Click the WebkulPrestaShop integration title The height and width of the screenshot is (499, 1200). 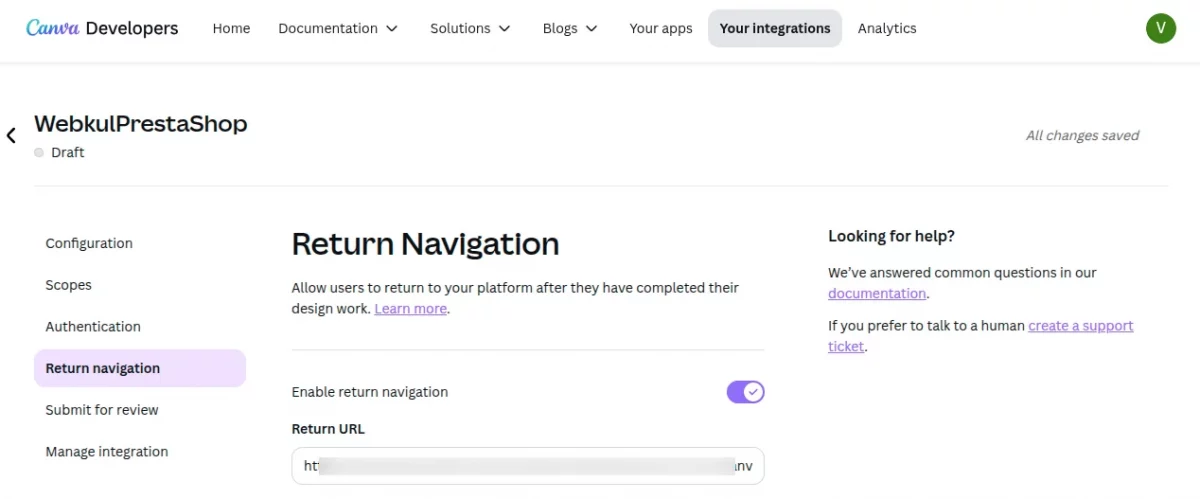pyautogui.click(x=141, y=124)
